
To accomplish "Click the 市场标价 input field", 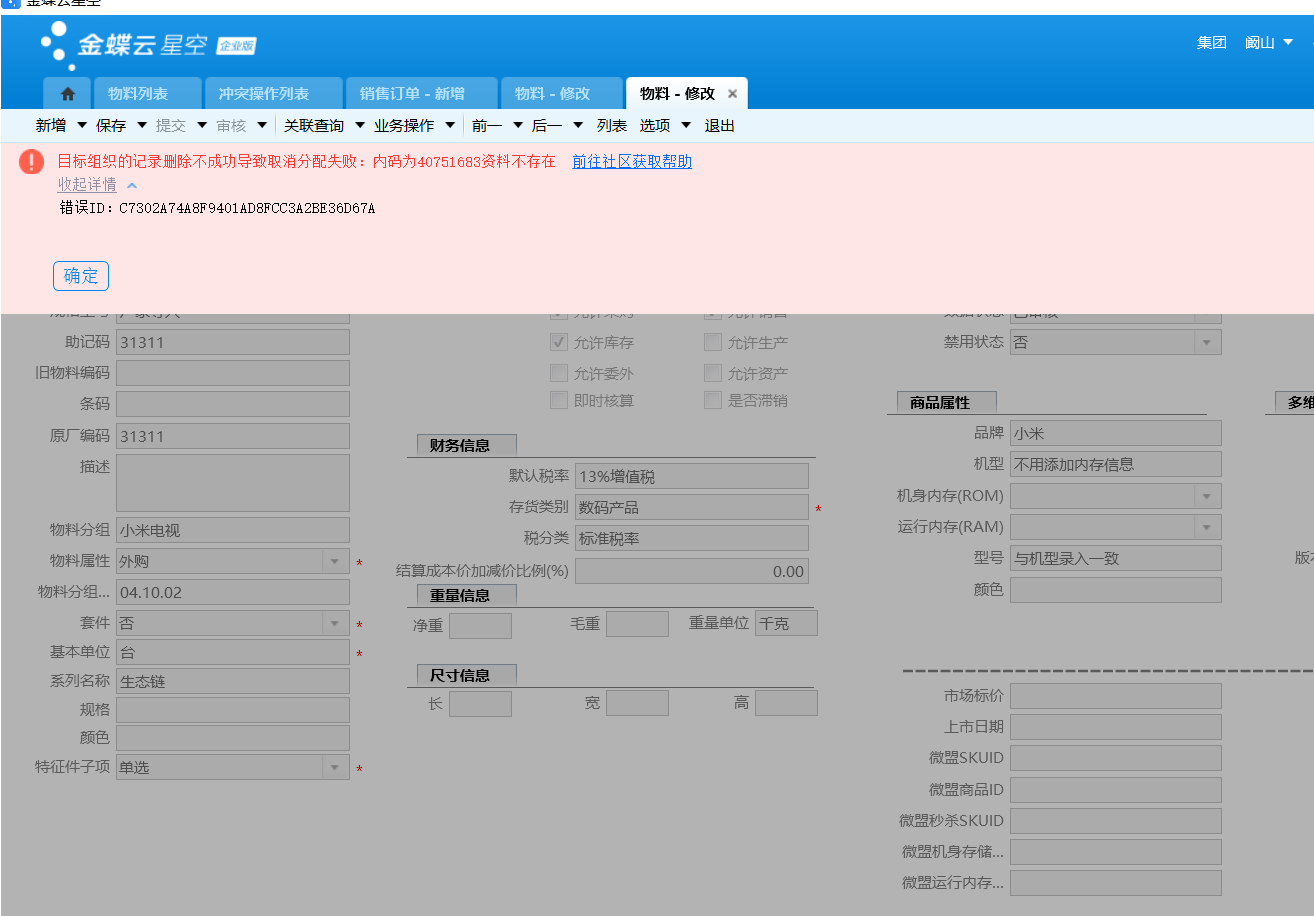I will (x=1116, y=696).
